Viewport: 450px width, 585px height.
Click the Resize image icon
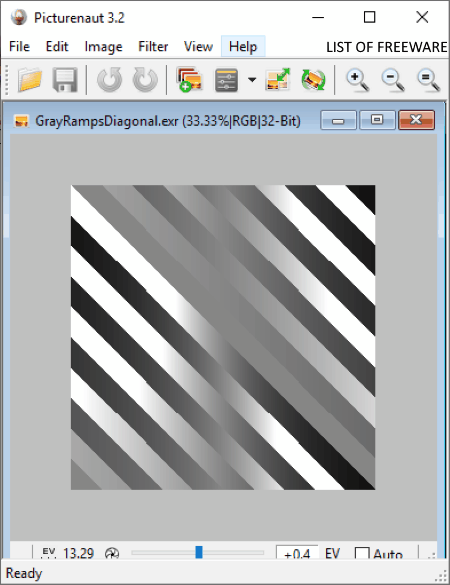click(x=278, y=79)
